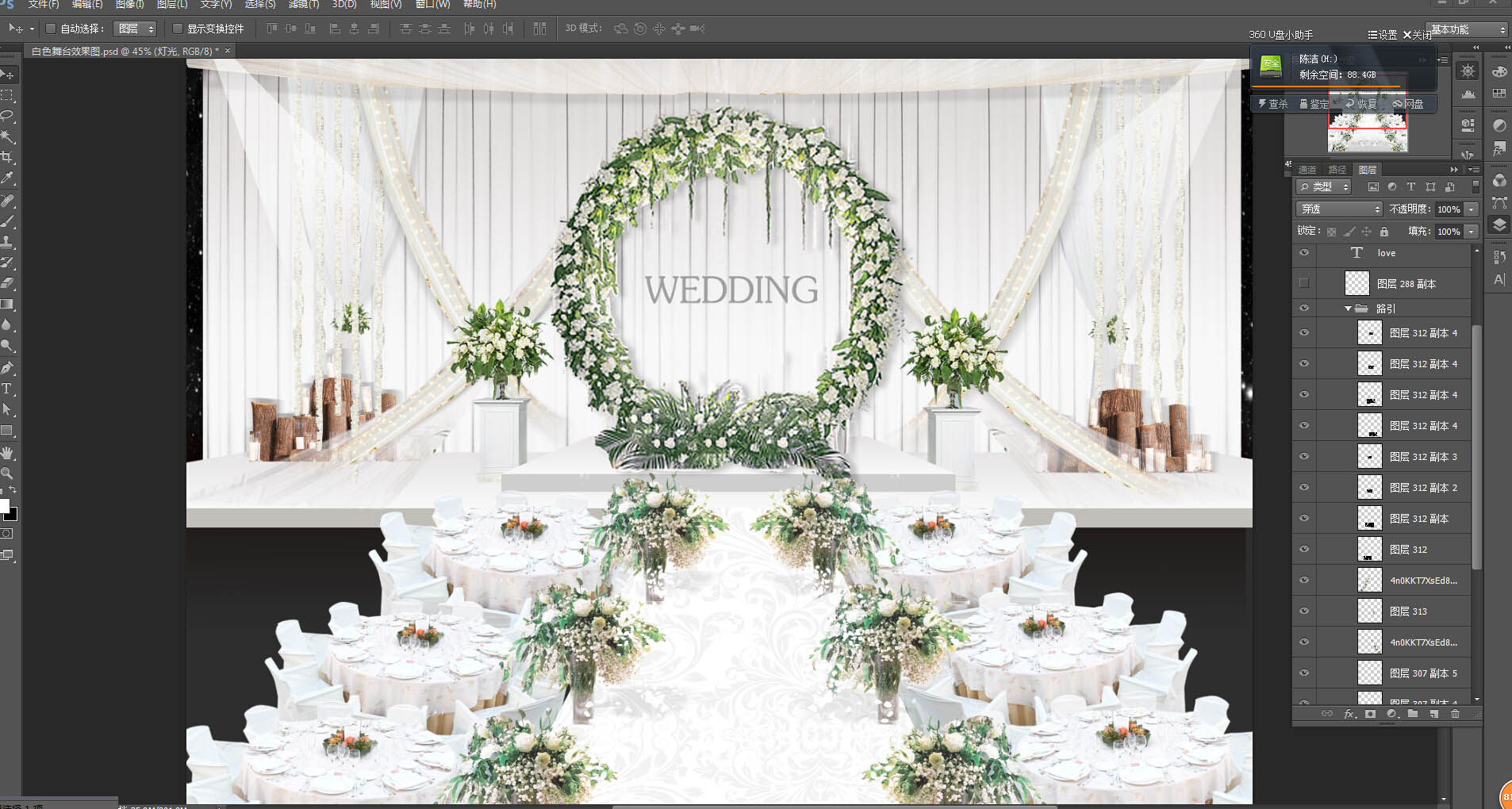Show the hidden 图层 288 副本 layer
Image resolution: width=1512 pixels, height=809 pixels.
coord(1304,283)
